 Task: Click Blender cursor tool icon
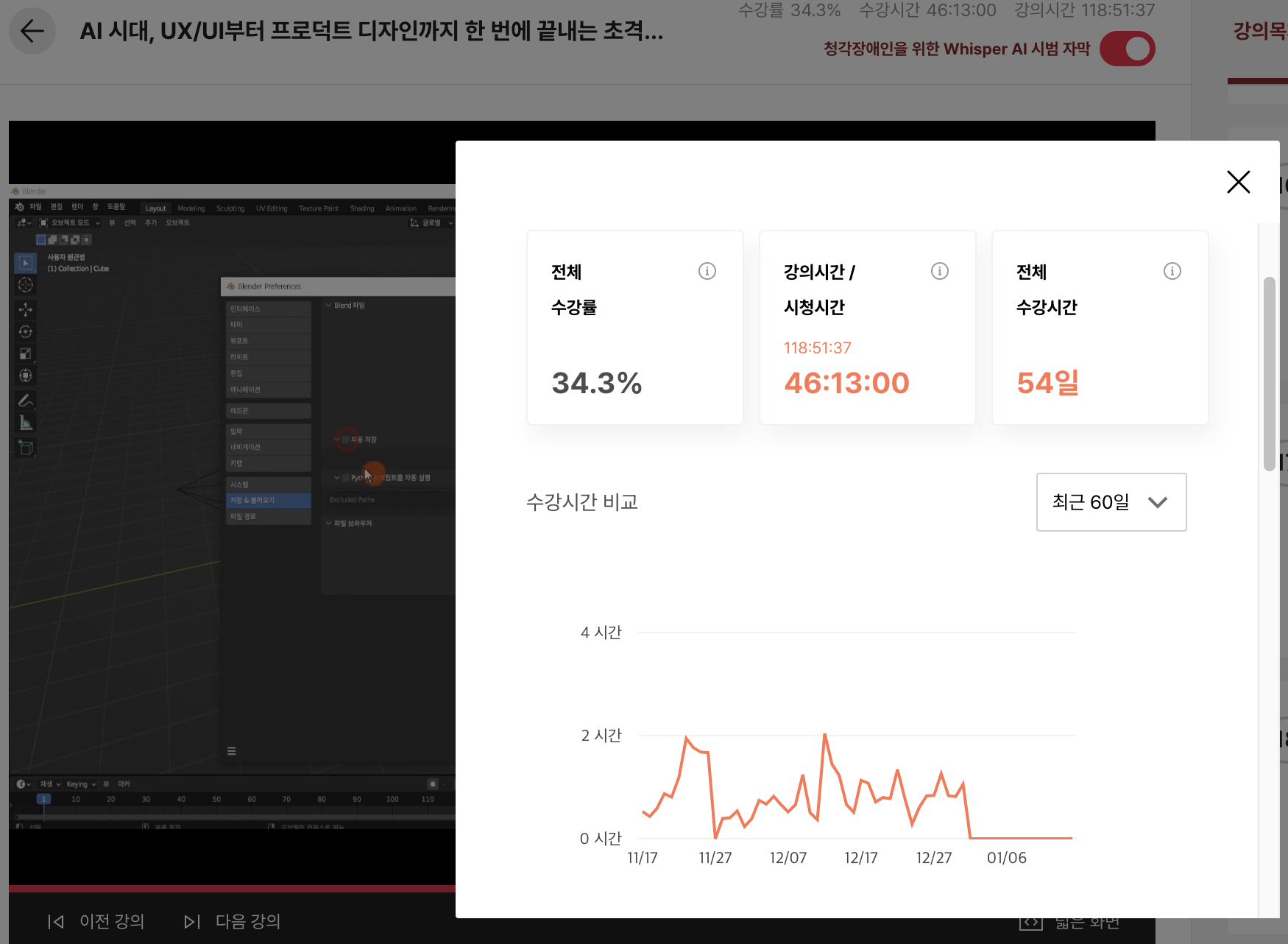pos(25,285)
